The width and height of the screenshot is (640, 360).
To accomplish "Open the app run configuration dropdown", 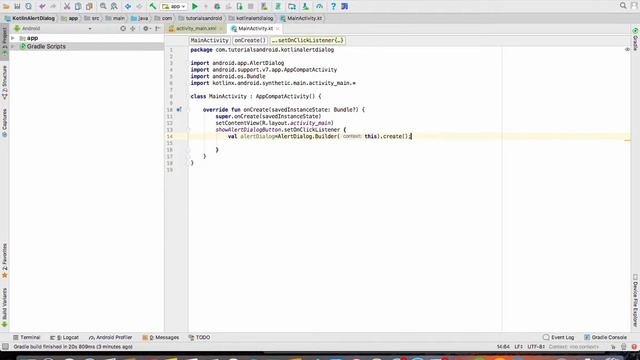I will [174, 6].
